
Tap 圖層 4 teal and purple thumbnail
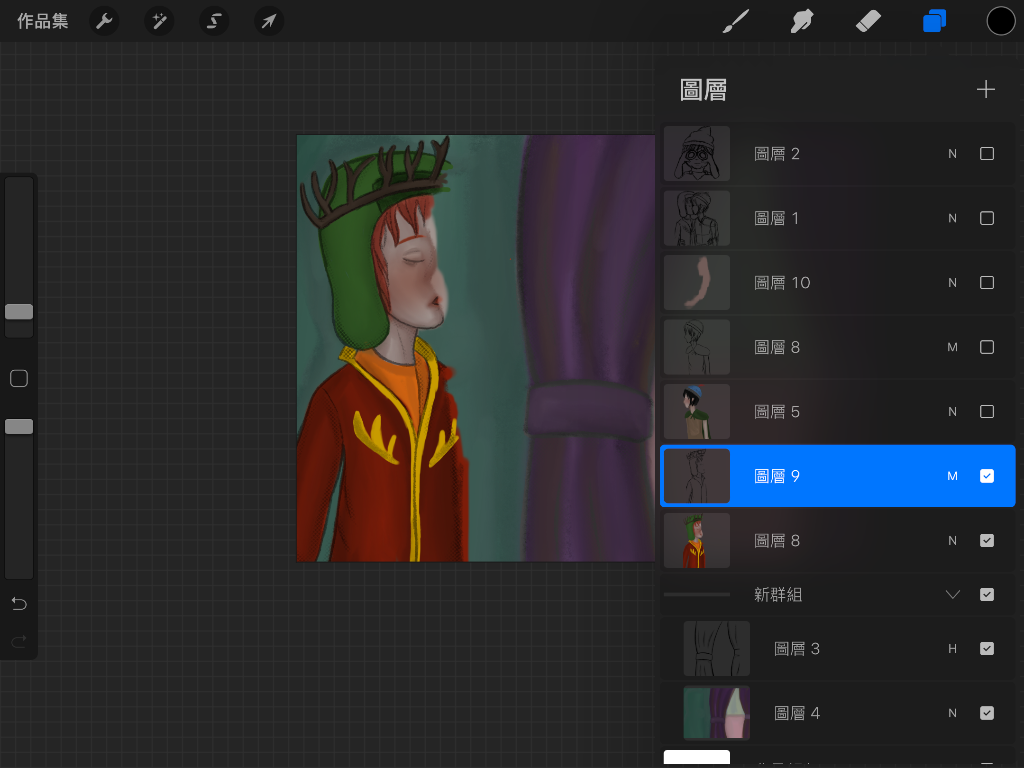716,713
